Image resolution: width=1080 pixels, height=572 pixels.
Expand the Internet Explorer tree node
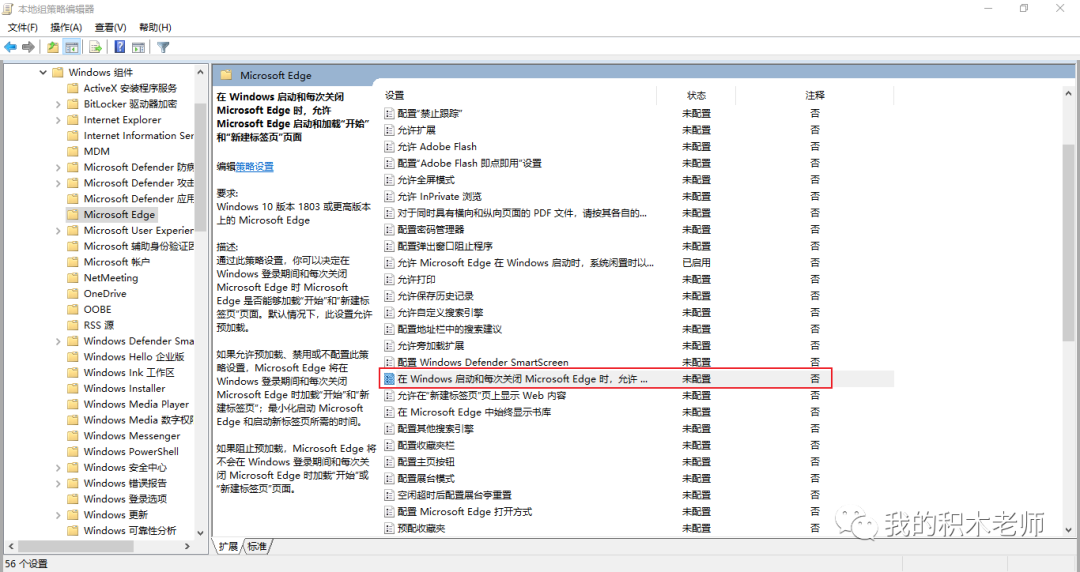coord(59,120)
